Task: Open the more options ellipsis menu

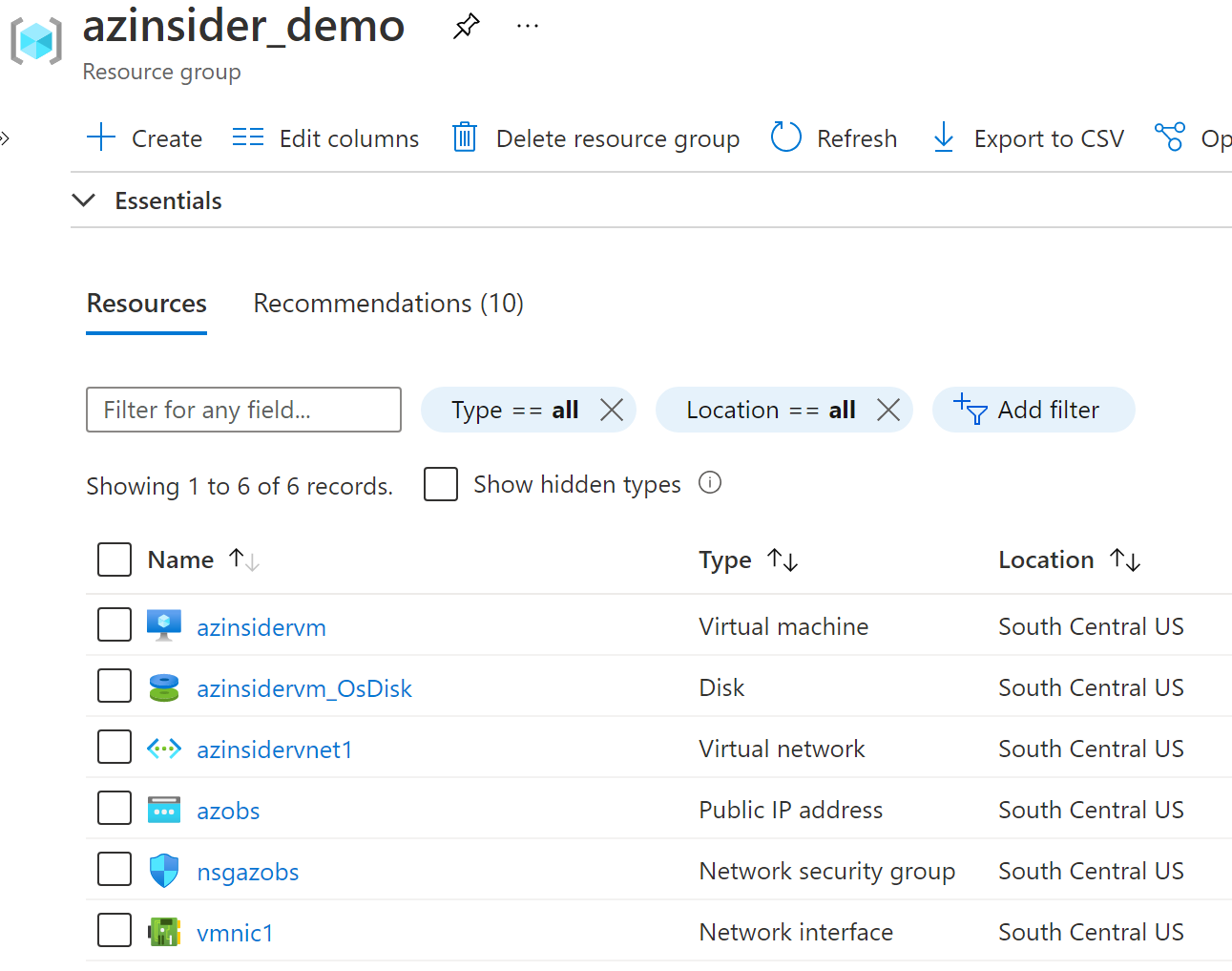Action: pyautogui.click(x=528, y=27)
